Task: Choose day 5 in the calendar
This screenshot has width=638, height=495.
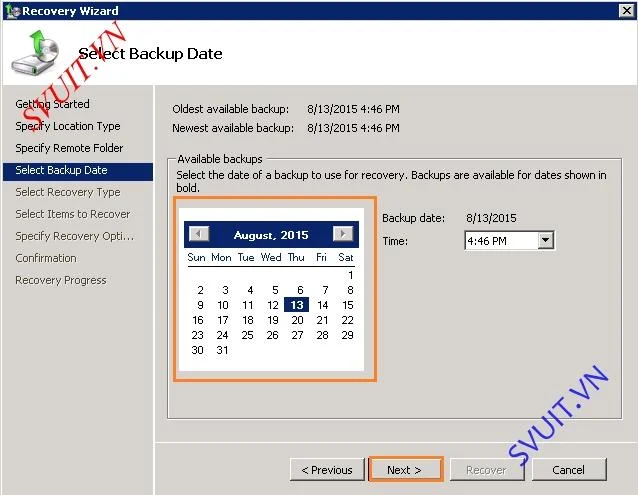Action: pos(275,290)
